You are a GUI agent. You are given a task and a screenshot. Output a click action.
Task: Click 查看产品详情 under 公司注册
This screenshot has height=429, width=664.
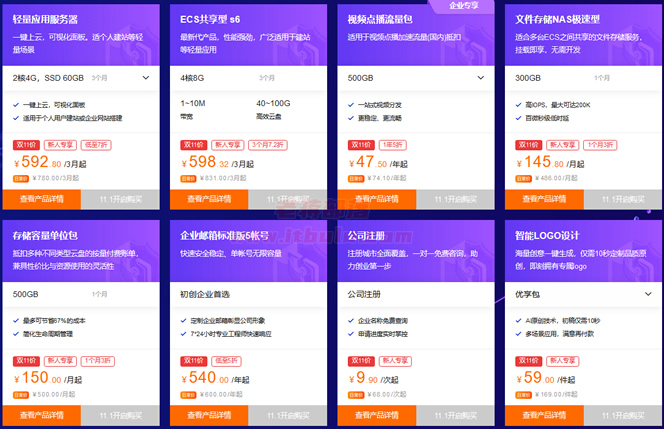(377, 415)
